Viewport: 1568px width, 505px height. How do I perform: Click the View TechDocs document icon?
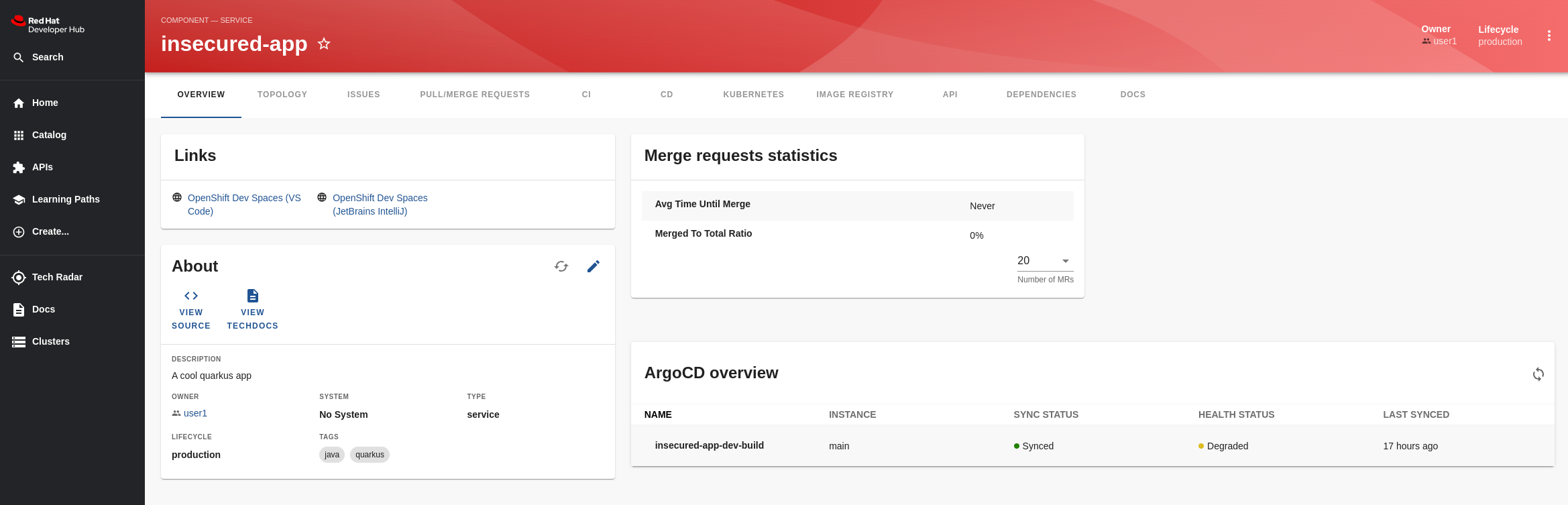(253, 296)
